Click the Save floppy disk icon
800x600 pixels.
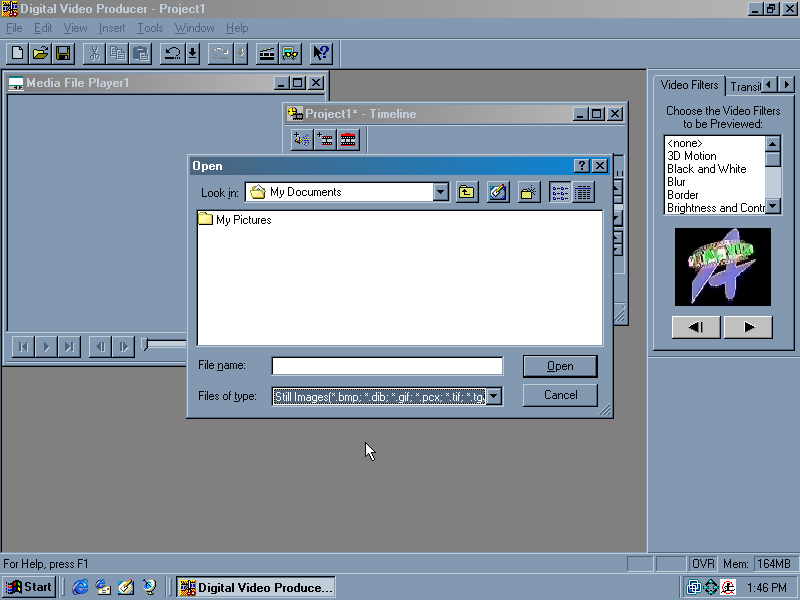coord(63,53)
